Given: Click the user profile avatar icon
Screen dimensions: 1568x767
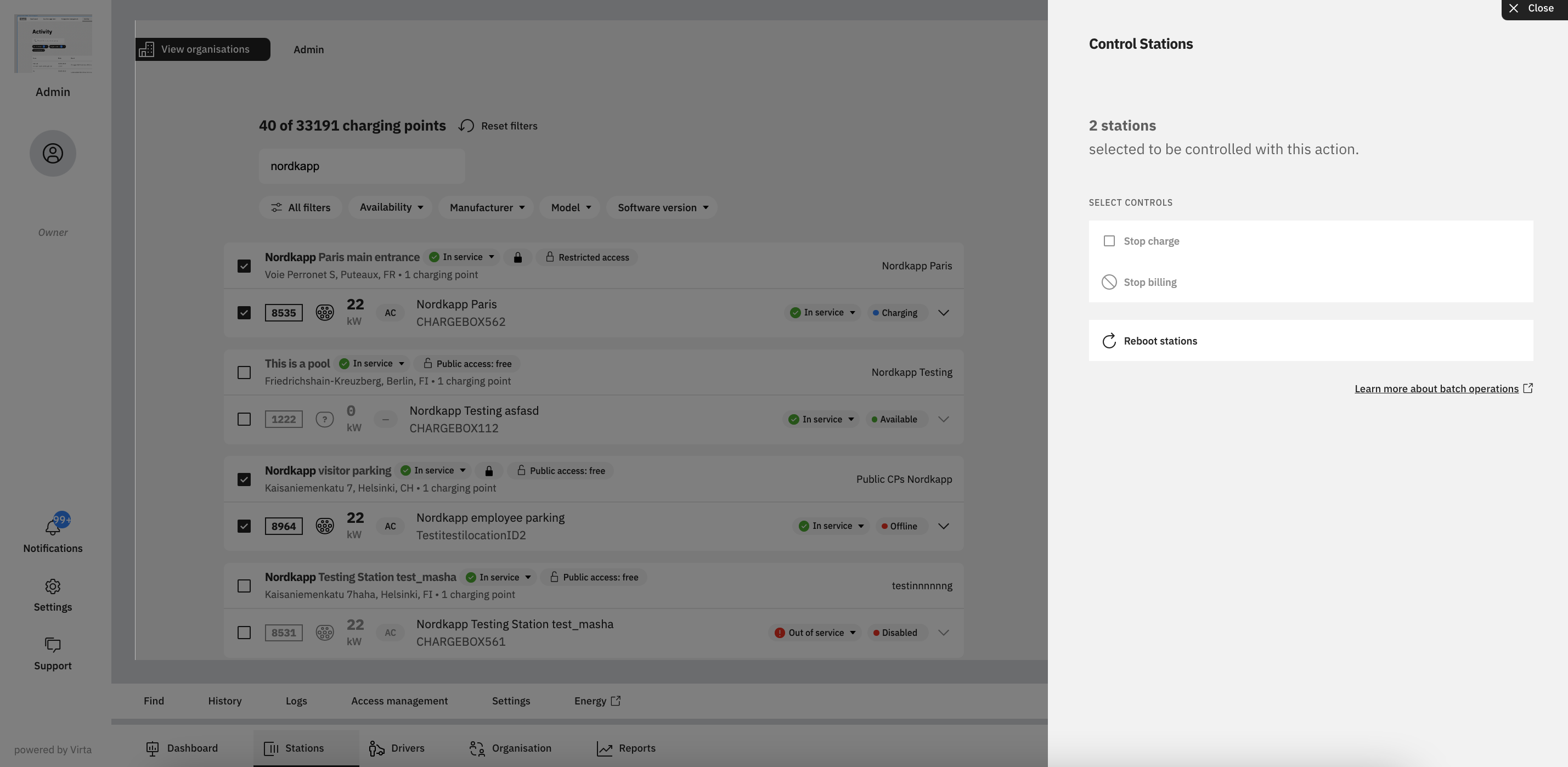Looking at the screenshot, I should coord(53,154).
